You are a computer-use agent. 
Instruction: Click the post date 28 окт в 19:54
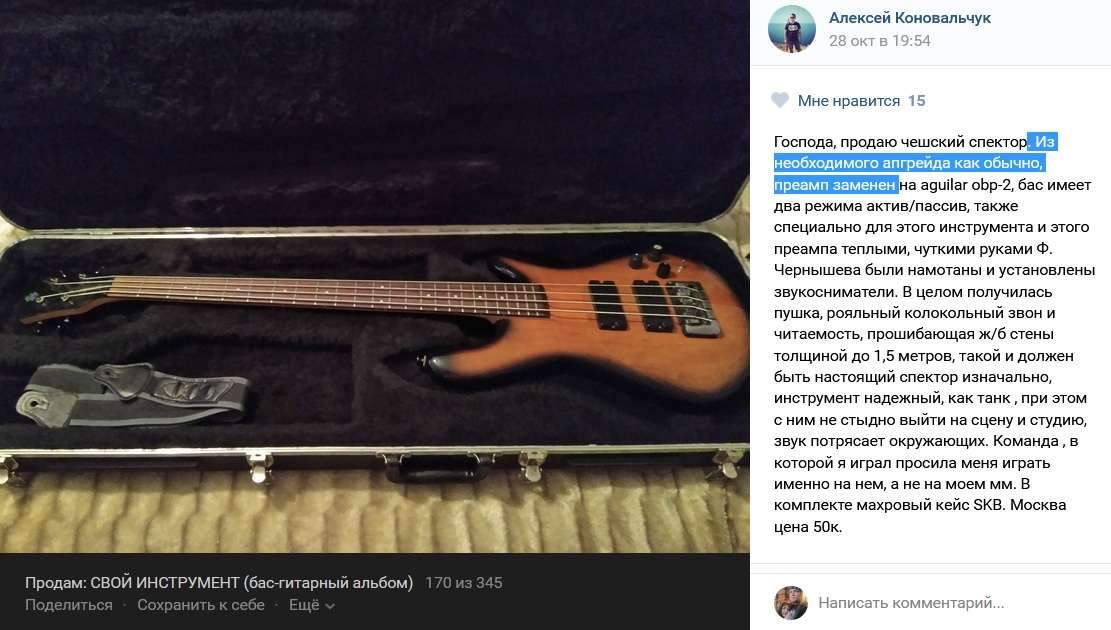coord(879,41)
